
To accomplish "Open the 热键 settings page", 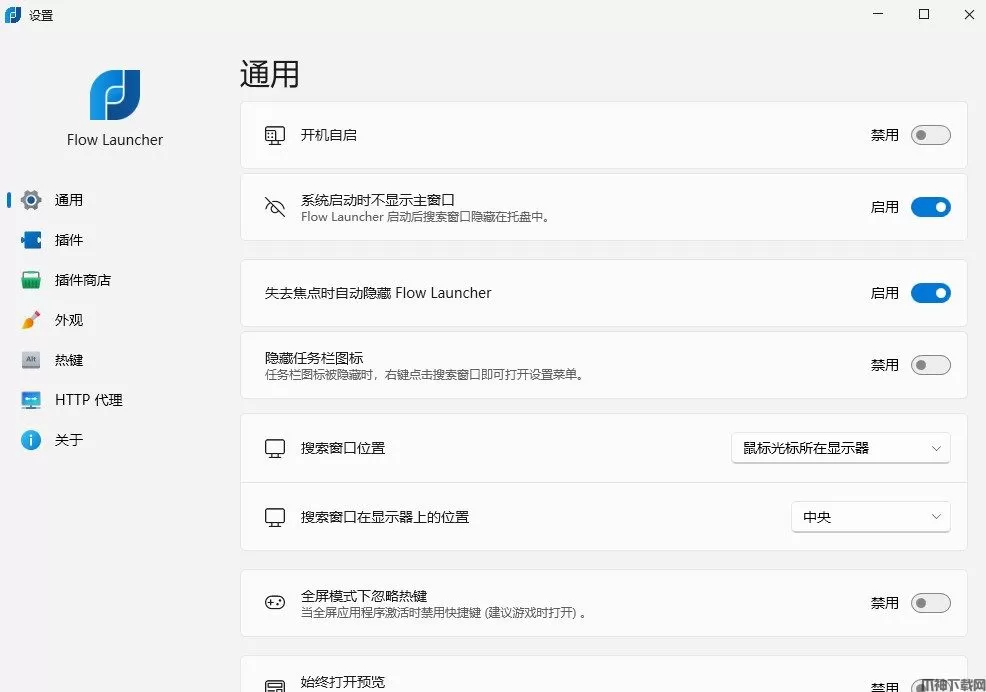I will pyautogui.click(x=69, y=360).
